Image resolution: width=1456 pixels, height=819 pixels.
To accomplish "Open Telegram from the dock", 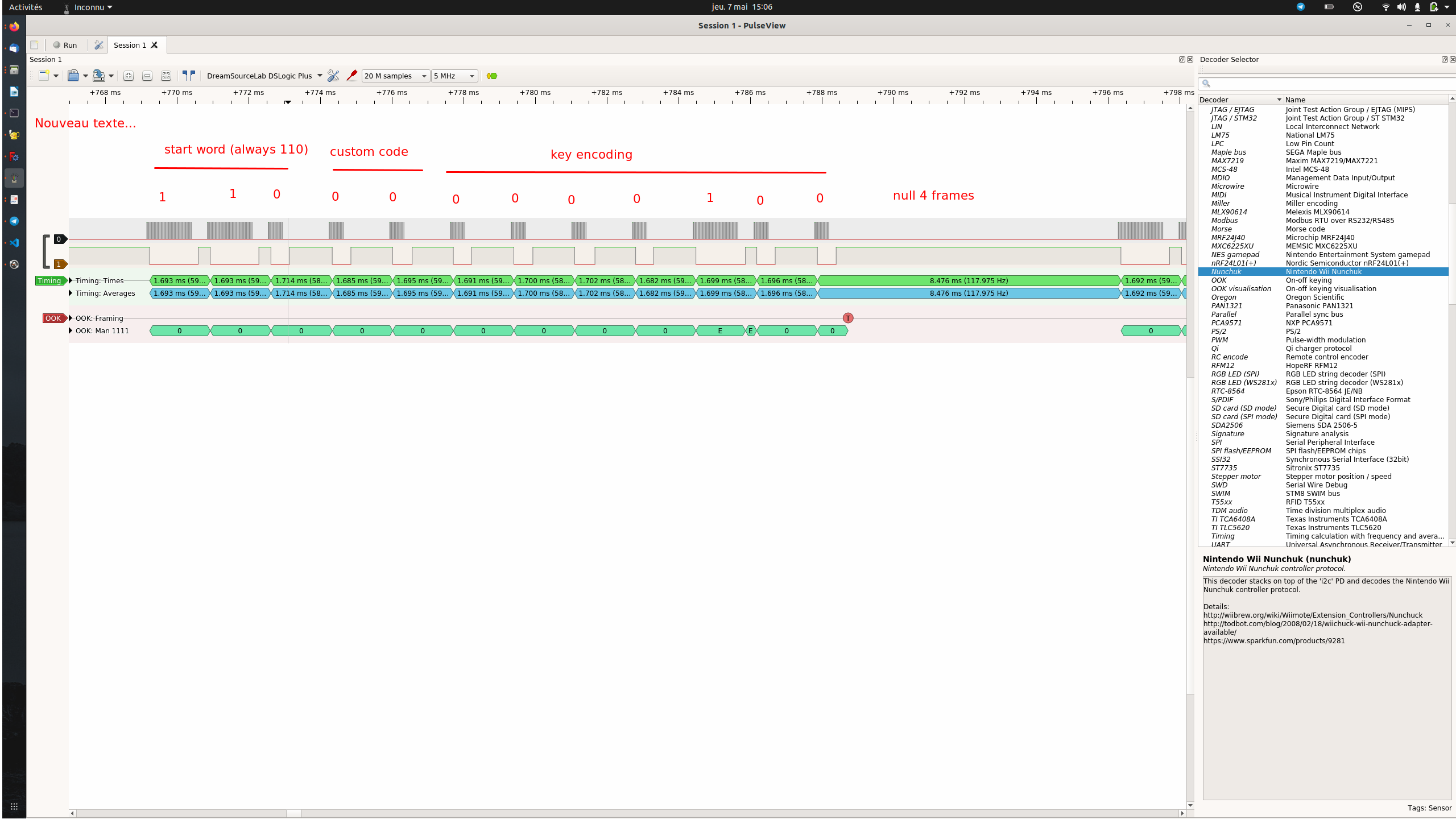I will [x=14, y=221].
